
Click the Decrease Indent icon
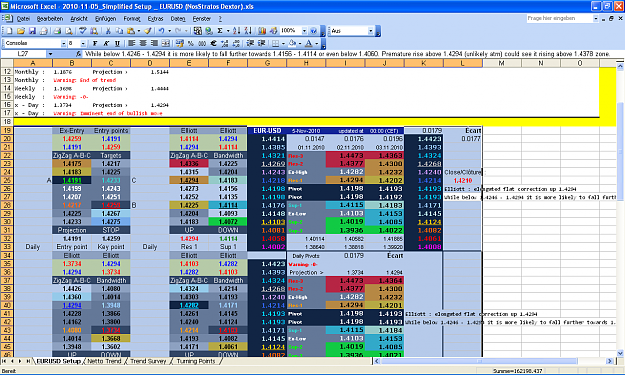[x=250, y=43]
